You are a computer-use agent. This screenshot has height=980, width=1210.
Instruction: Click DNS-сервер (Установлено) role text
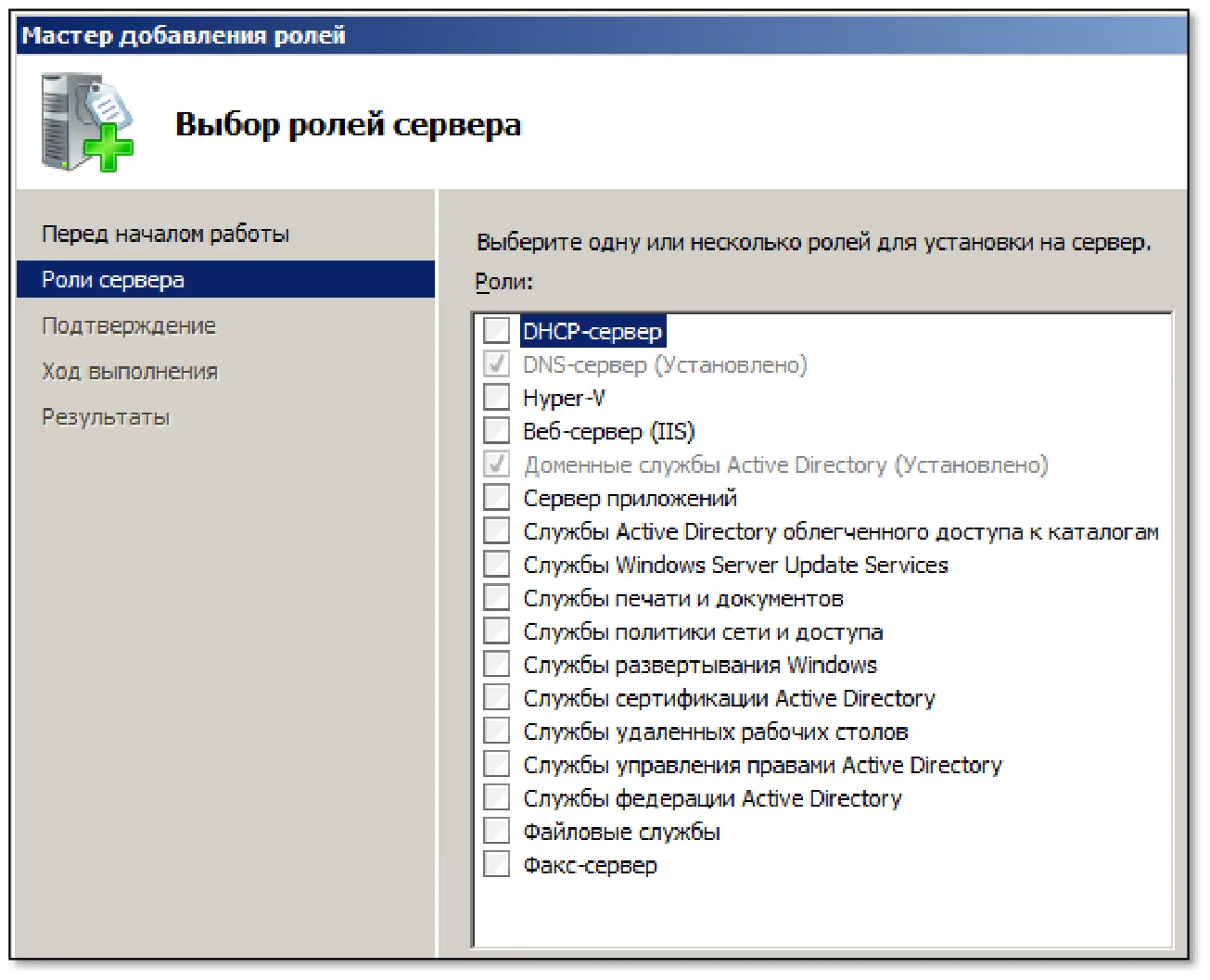point(665,364)
